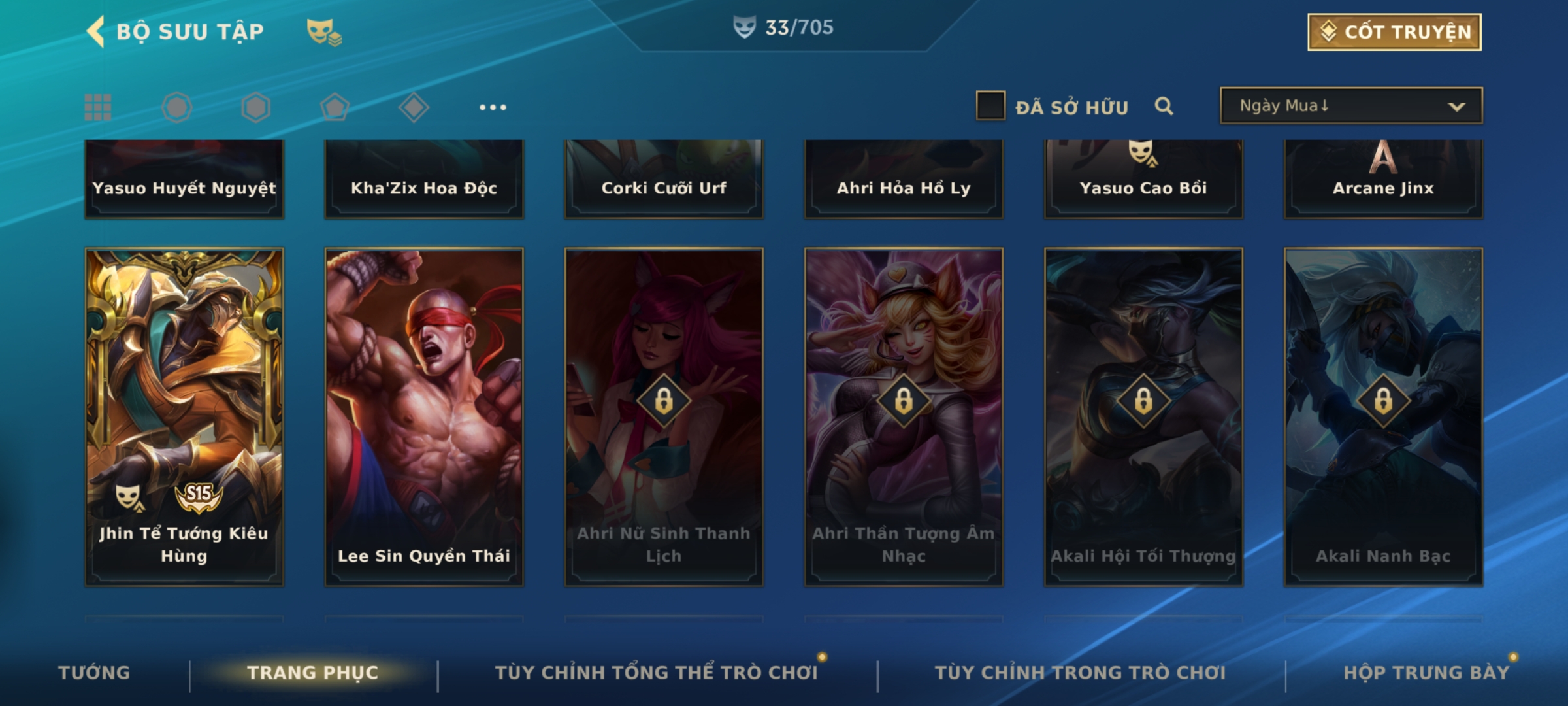The width and height of the screenshot is (1568, 706).
Task: Open the skin shop mask-and-coins icon
Action: [x=324, y=31]
